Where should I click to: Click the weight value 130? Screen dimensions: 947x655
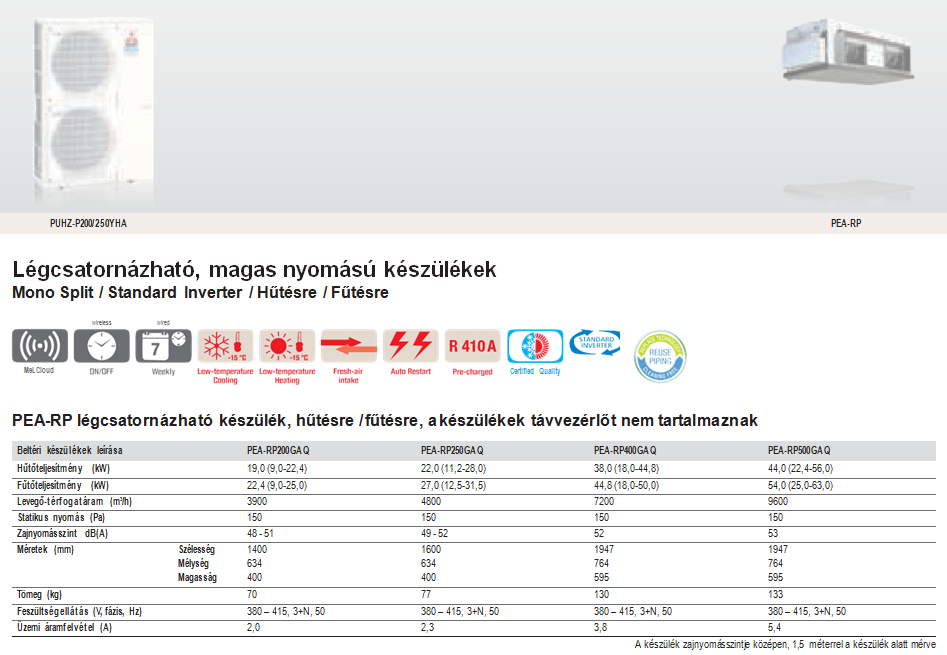[x=602, y=595]
